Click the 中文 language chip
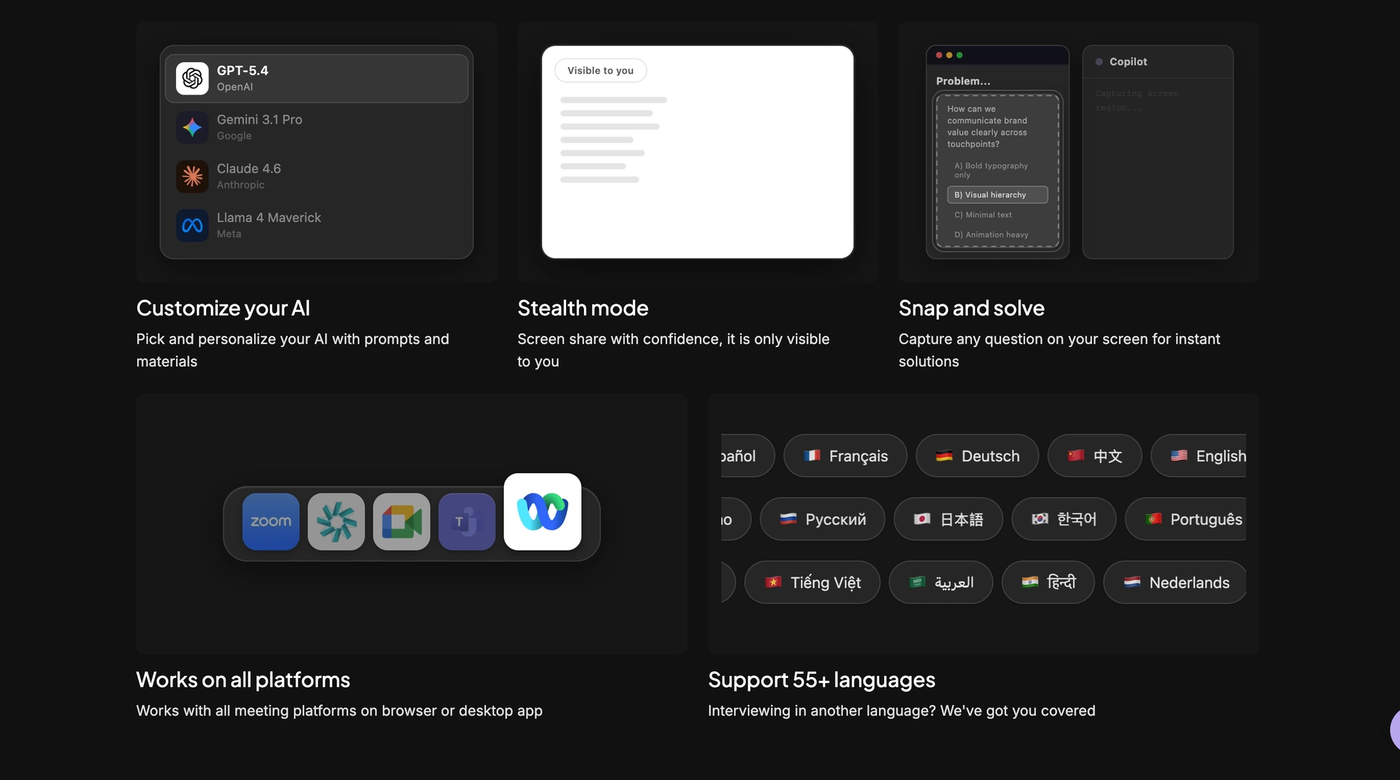 coord(1094,456)
